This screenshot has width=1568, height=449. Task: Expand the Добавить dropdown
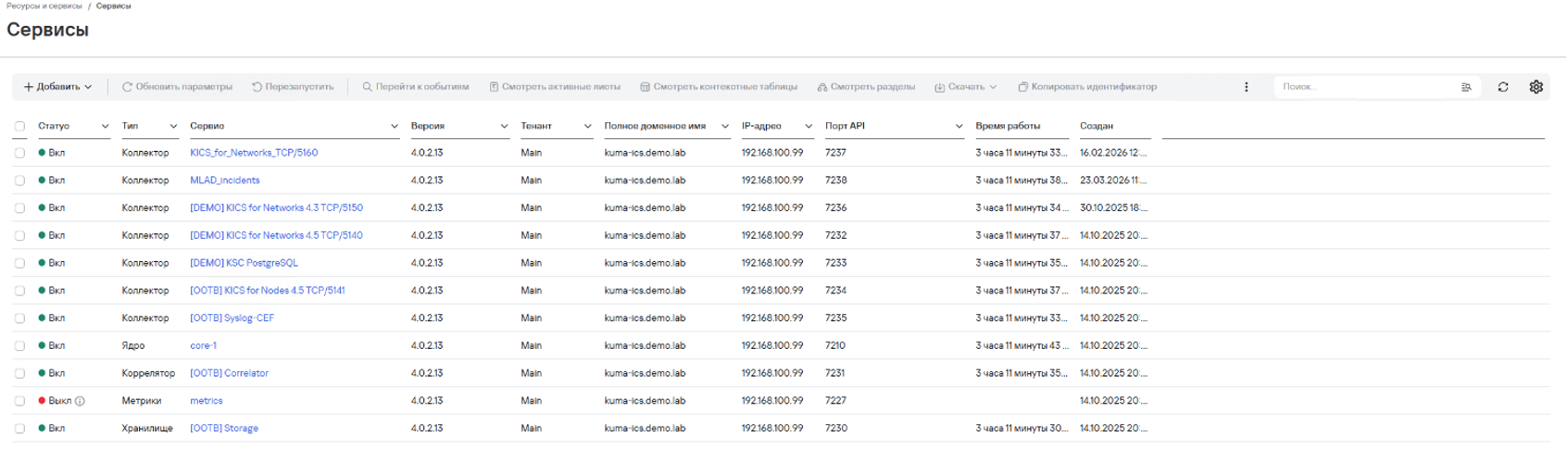57,87
